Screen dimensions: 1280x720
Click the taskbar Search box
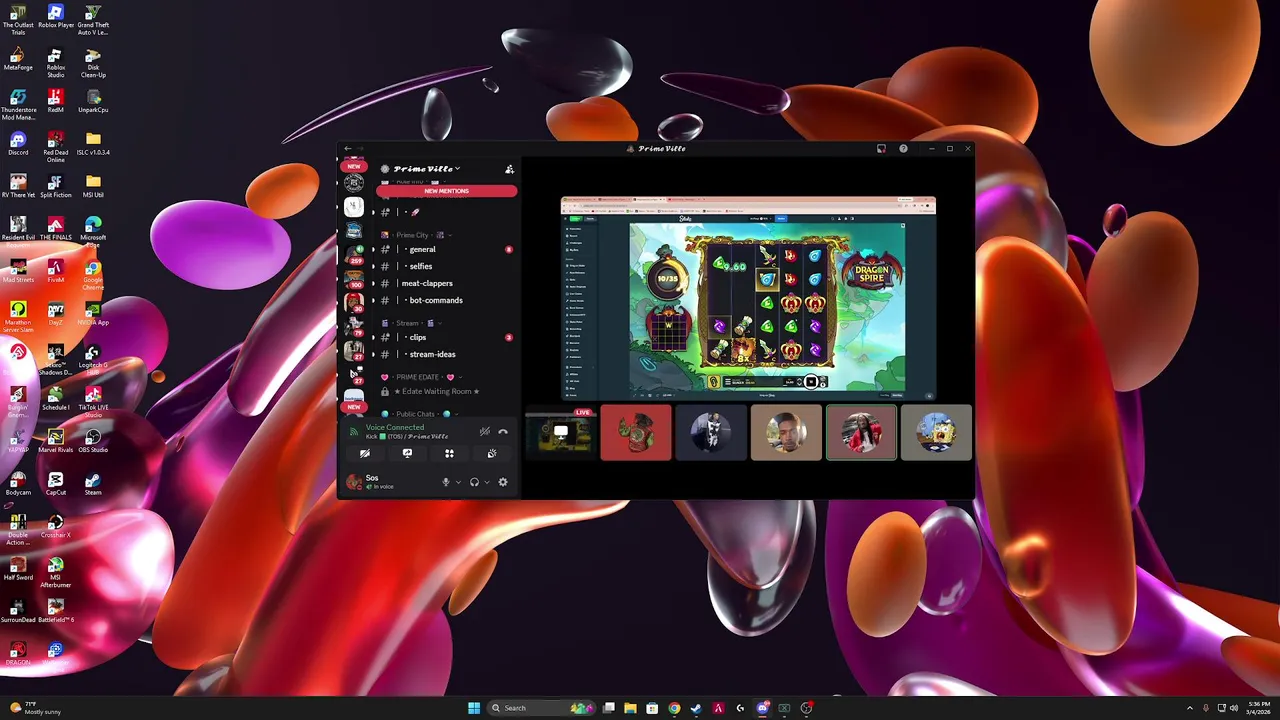coord(542,708)
